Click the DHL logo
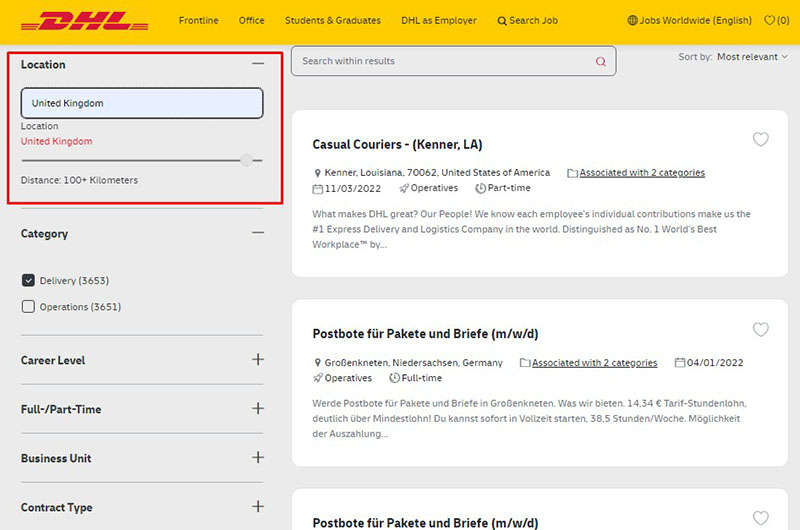This screenshot has height=530, width=800. [85, 21]
